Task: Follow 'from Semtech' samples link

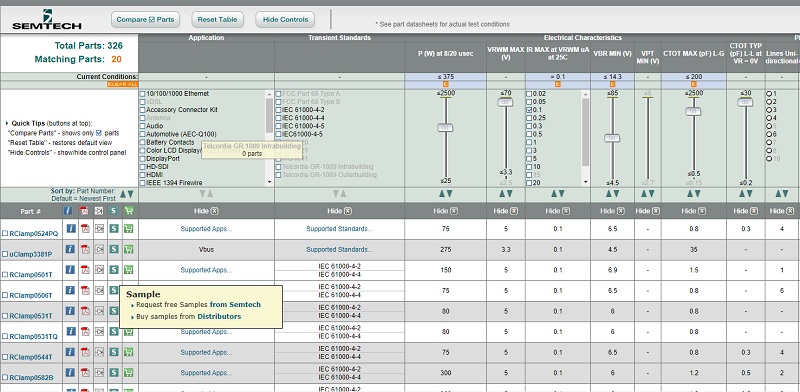Action: click(235, 304)
